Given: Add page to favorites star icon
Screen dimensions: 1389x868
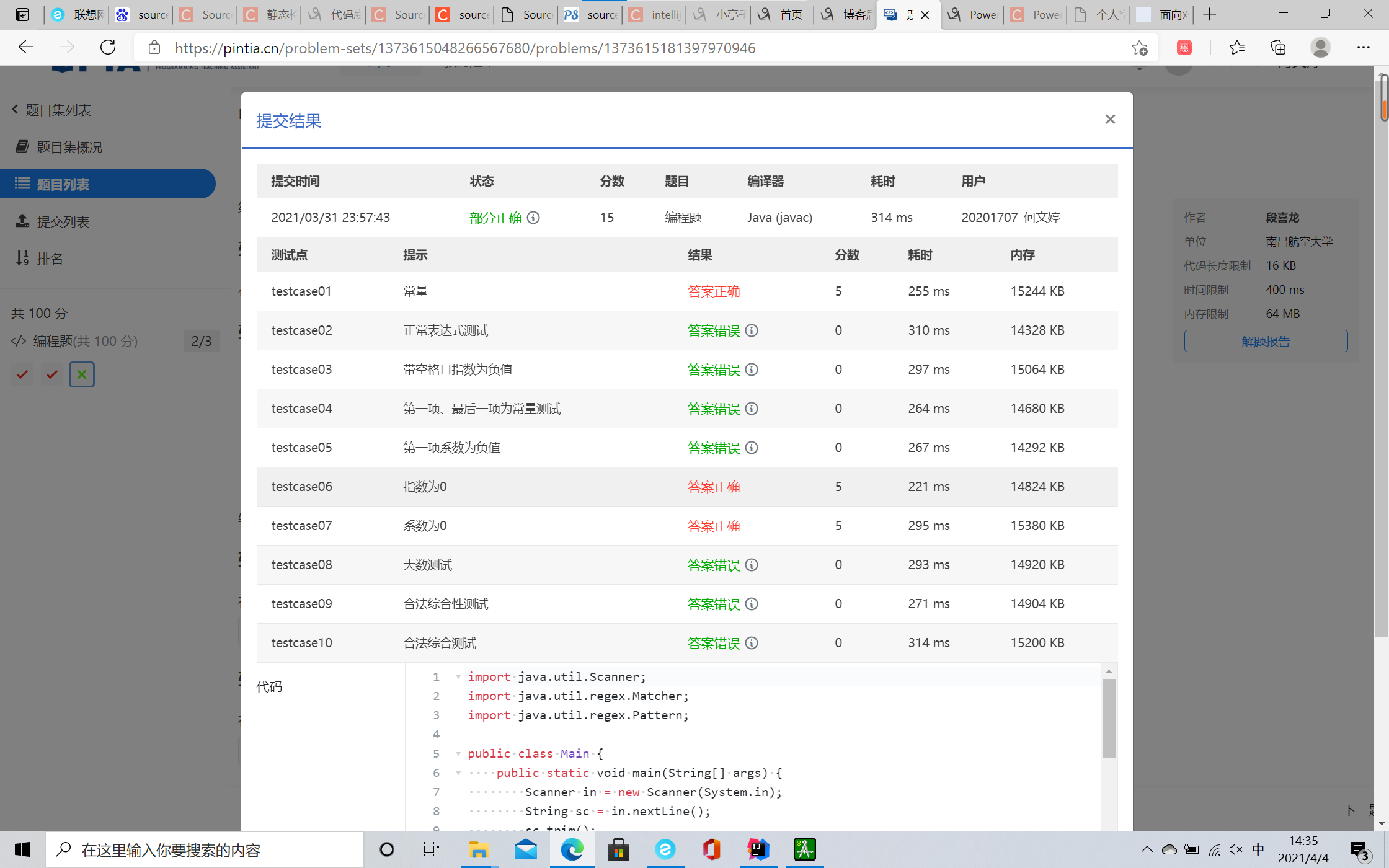Looking at the screenshot, I should click(1139, 48).
